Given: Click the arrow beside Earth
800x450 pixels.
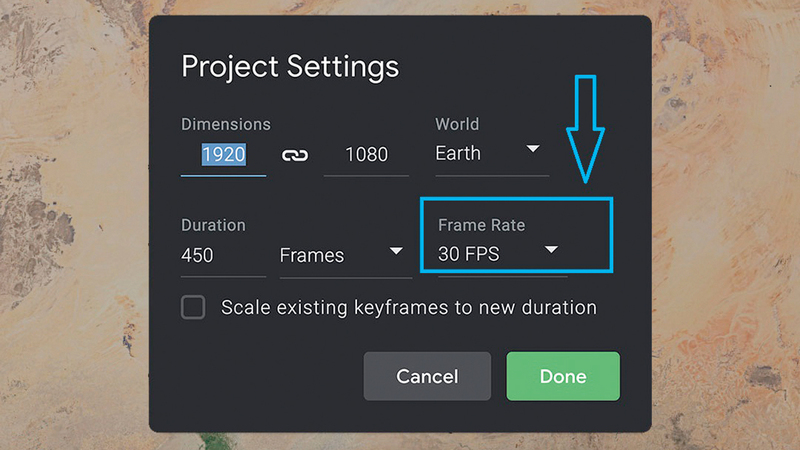Looking at the screenshot, I should [533, 149].
